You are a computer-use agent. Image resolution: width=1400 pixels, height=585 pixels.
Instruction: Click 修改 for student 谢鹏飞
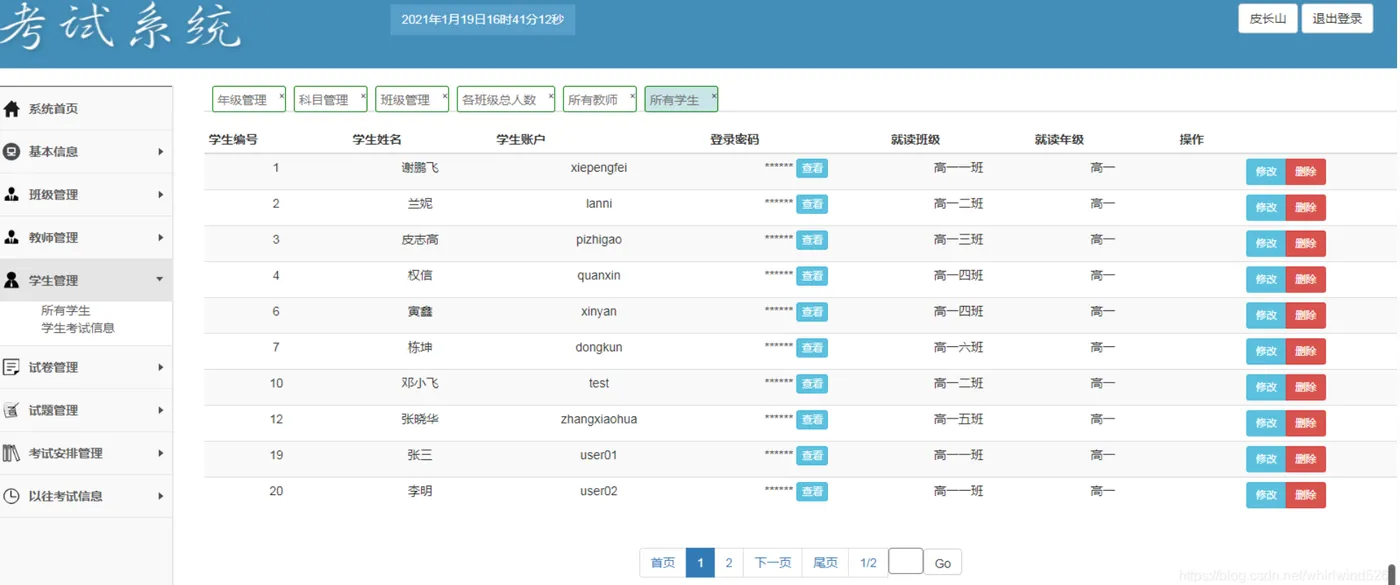pyautogui.click(x=1266, y=172)
